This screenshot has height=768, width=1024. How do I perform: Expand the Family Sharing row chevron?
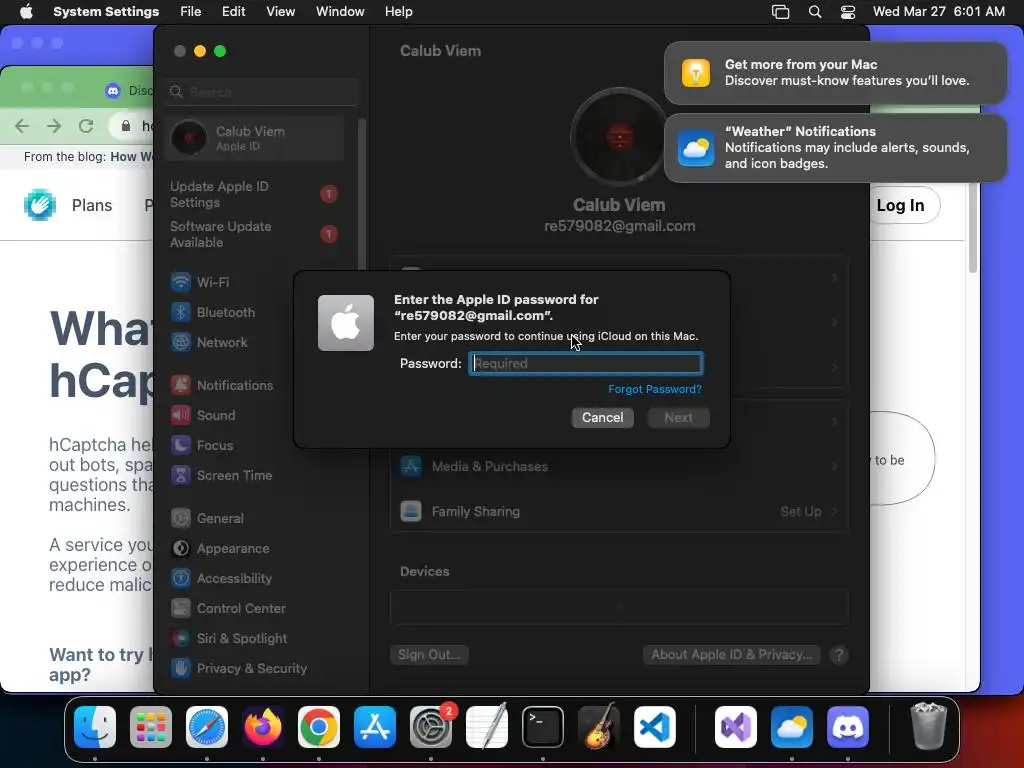pyautogui.click(x=835, y=511)
